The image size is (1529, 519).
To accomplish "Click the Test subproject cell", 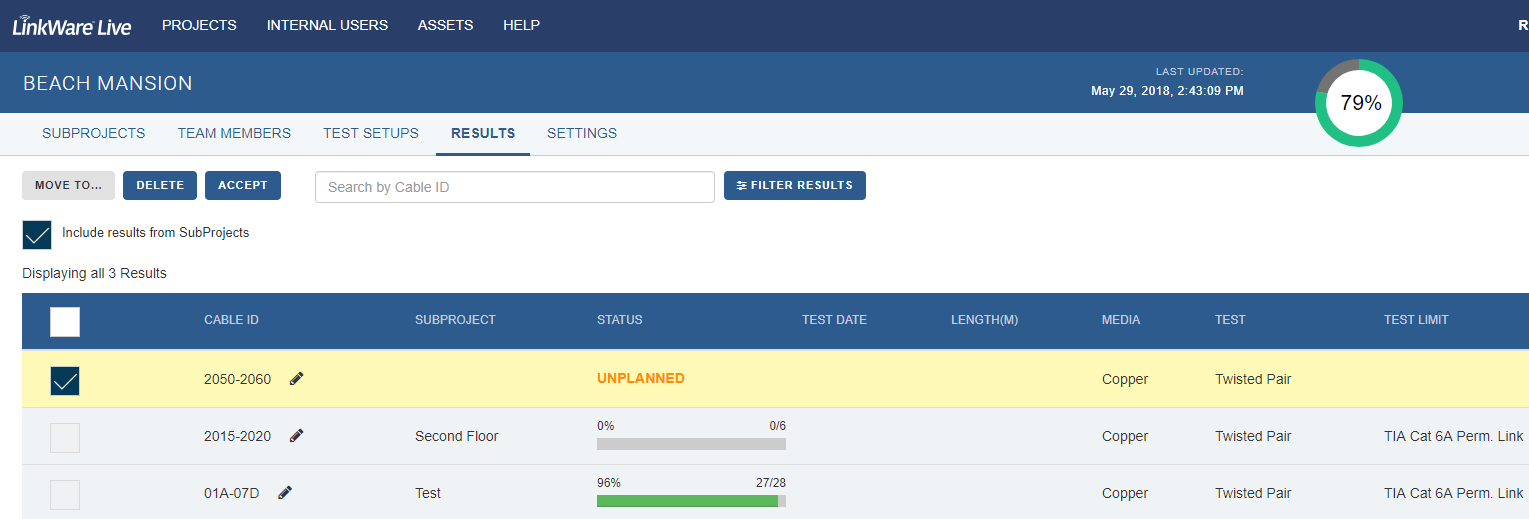I will click(x=428, y=493).
